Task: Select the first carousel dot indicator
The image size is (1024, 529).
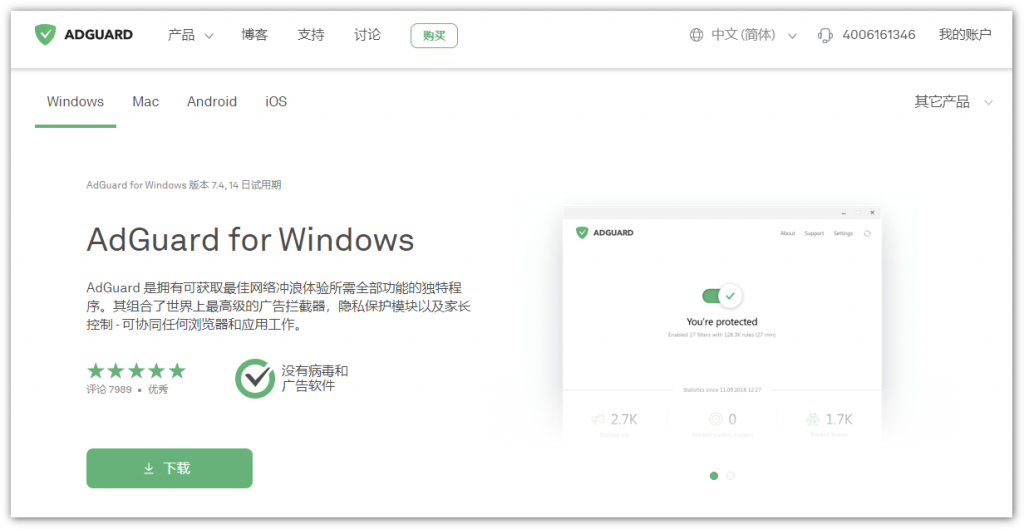Action: click(714, 476)
